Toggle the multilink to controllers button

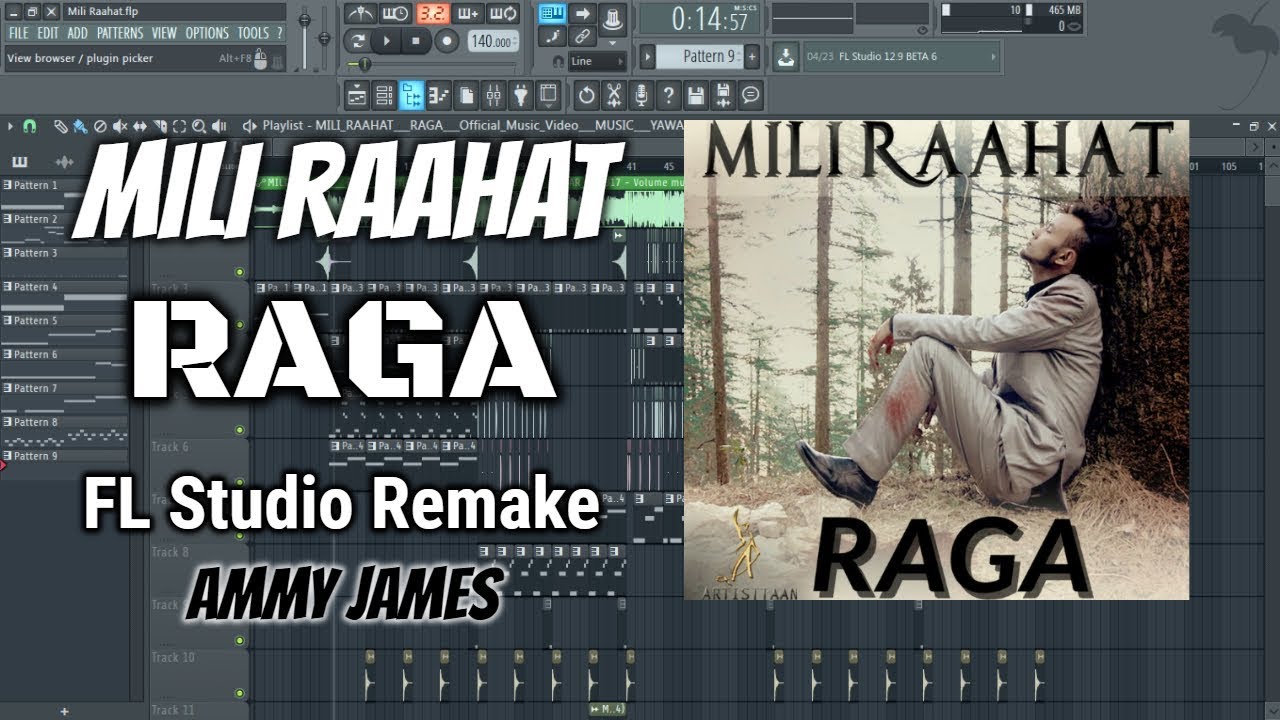click(583, 37)
